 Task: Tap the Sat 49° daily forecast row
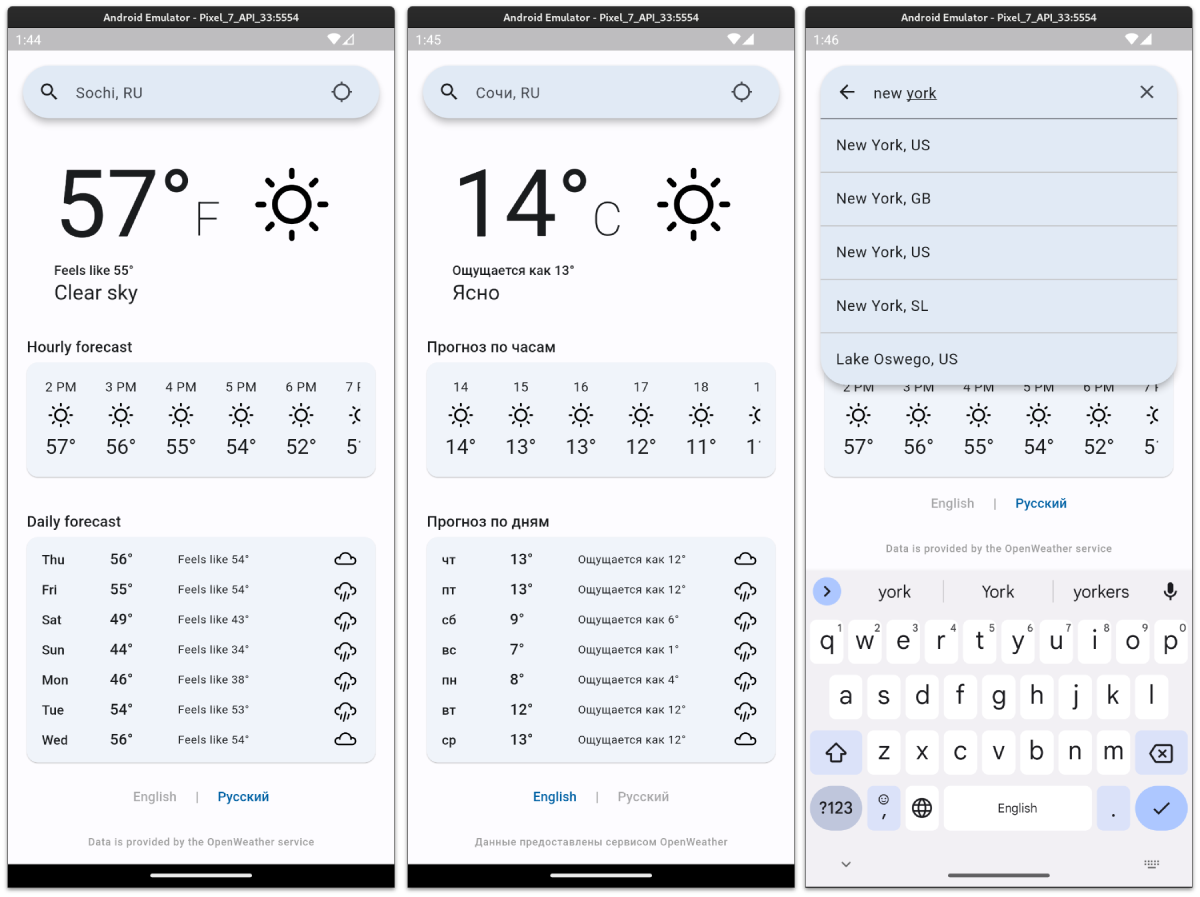click(x=201, y=620)
